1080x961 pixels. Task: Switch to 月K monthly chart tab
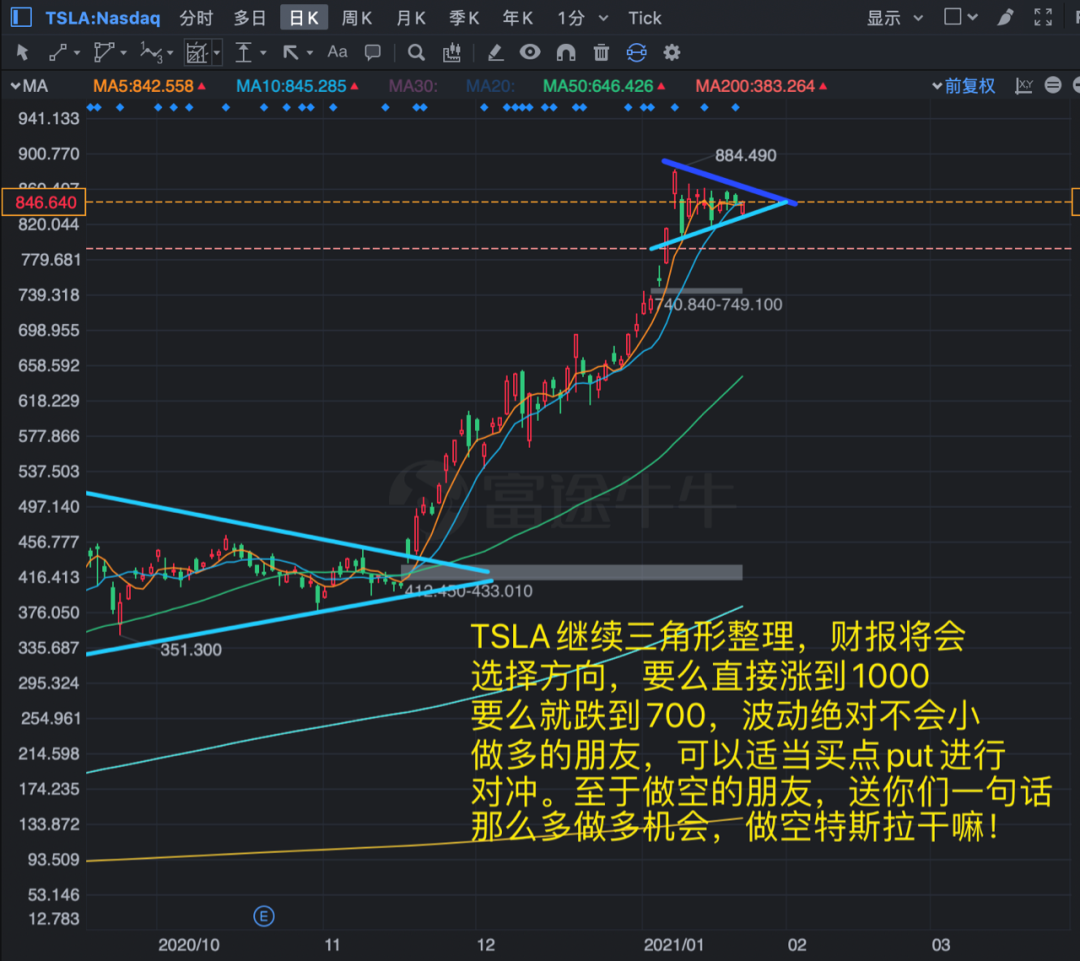click(x=411, y=18)
